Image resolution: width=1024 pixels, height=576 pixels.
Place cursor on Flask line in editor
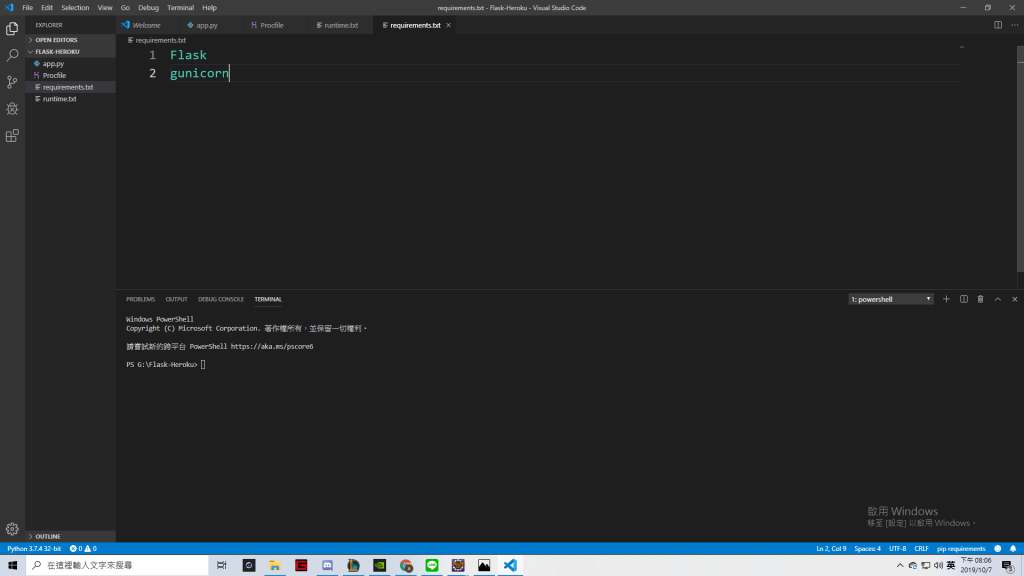188,56
